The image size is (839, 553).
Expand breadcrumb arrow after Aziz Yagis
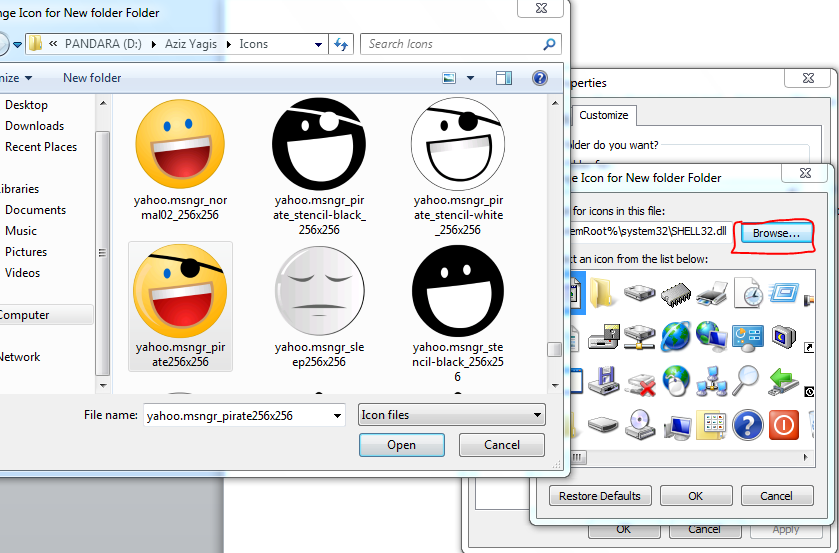coord(228,44)
